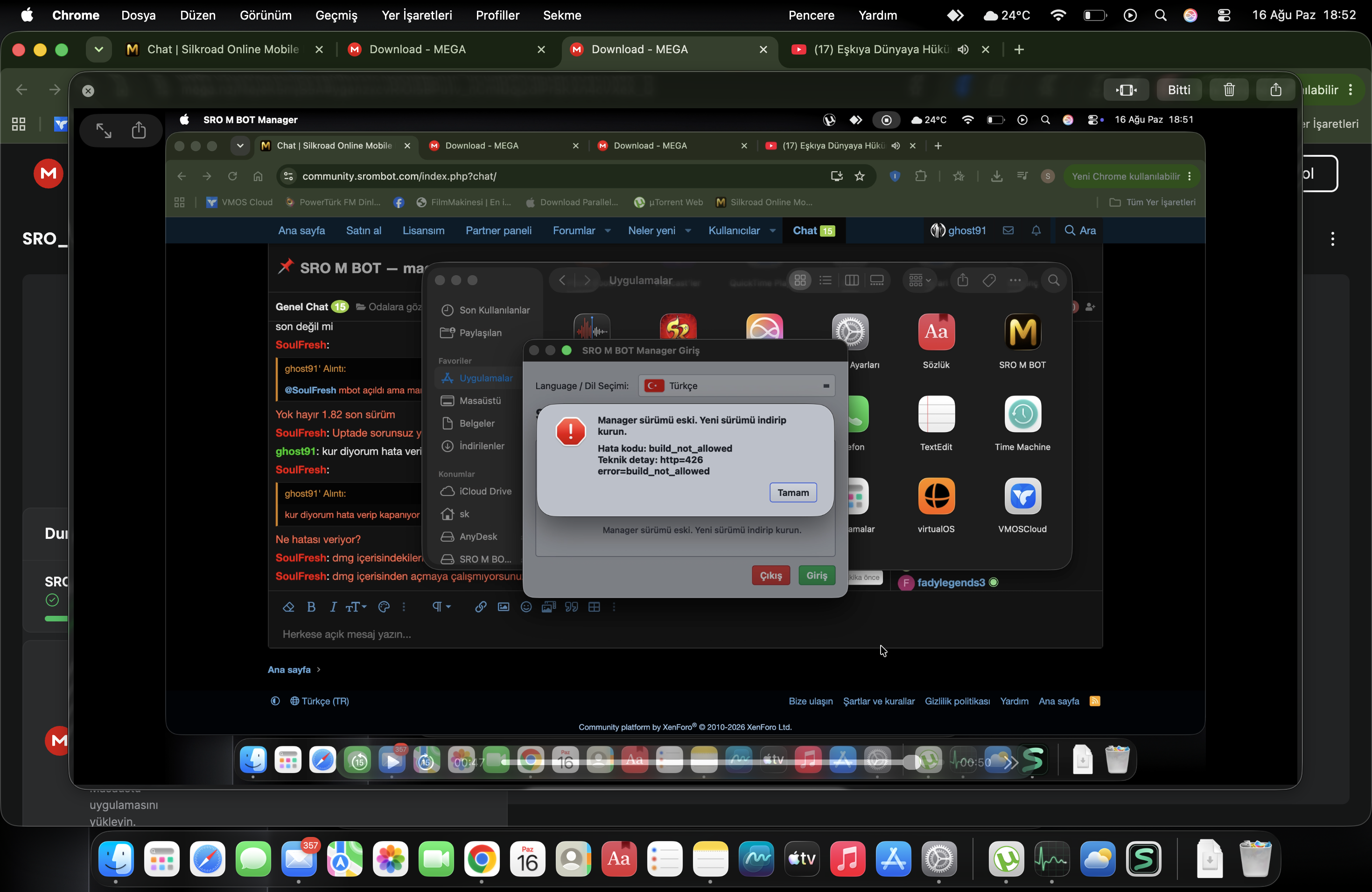Expand the preview using the diagonal arrows icon
Image resolution: width=1372 pixels, height=892 pixels.
click(x=104, y=131)
